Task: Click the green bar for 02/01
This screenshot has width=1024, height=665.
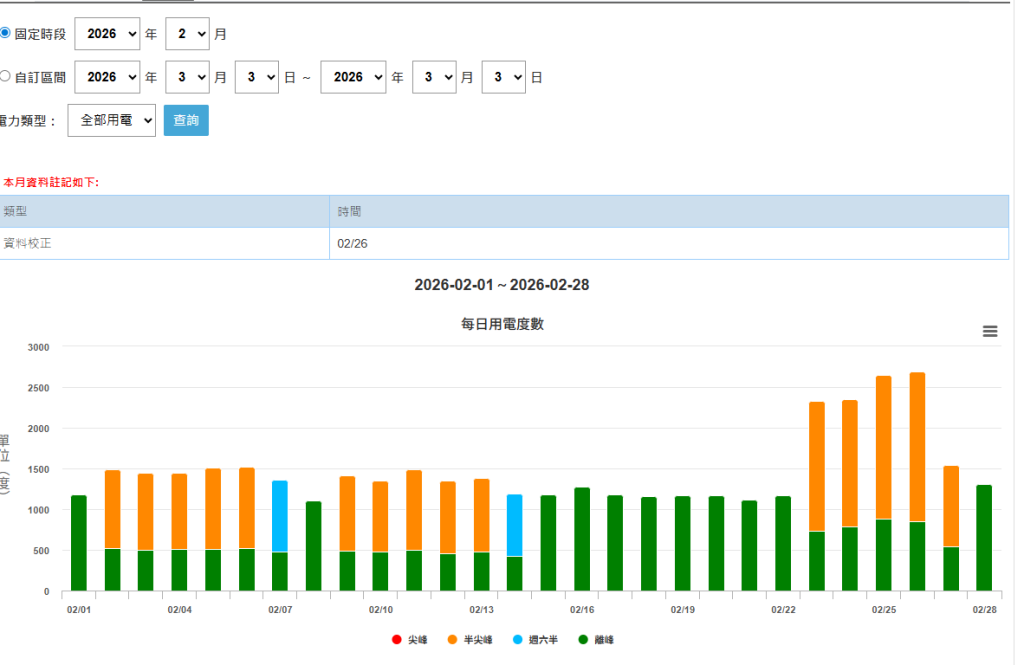Action: pyautogui.click(x=79, y=543)
